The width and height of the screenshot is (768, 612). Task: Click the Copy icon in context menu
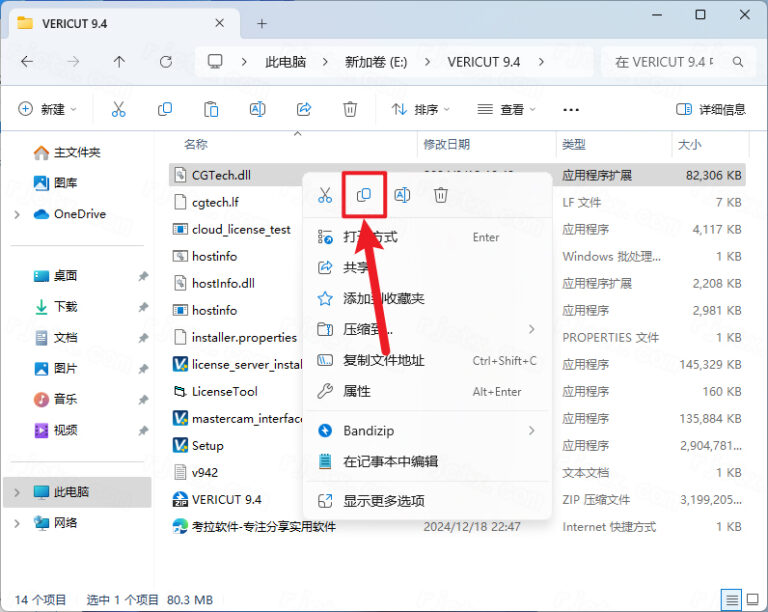[364, 195]
